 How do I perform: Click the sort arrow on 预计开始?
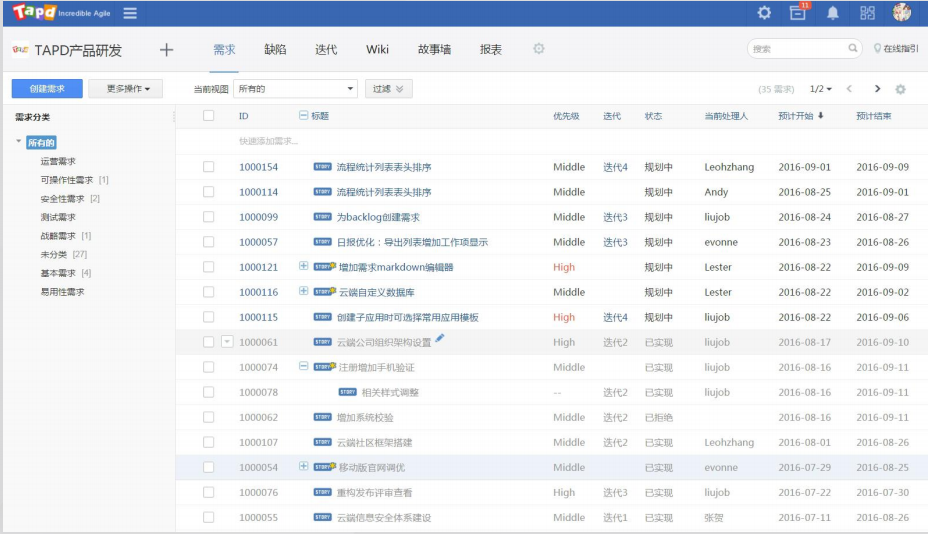pyautogui.click(x=820, y=116)
